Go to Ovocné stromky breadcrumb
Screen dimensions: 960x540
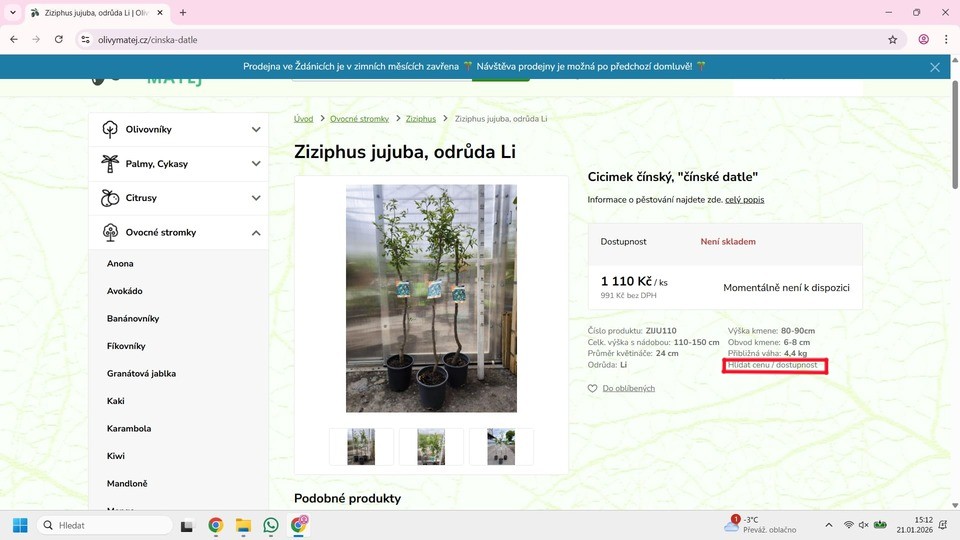(359, 119)
